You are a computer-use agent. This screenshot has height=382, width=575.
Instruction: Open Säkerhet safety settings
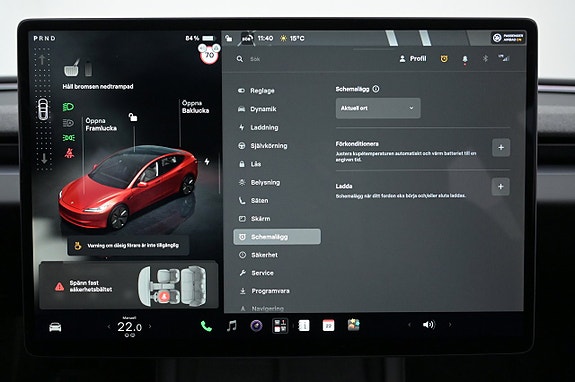point(259,255)
